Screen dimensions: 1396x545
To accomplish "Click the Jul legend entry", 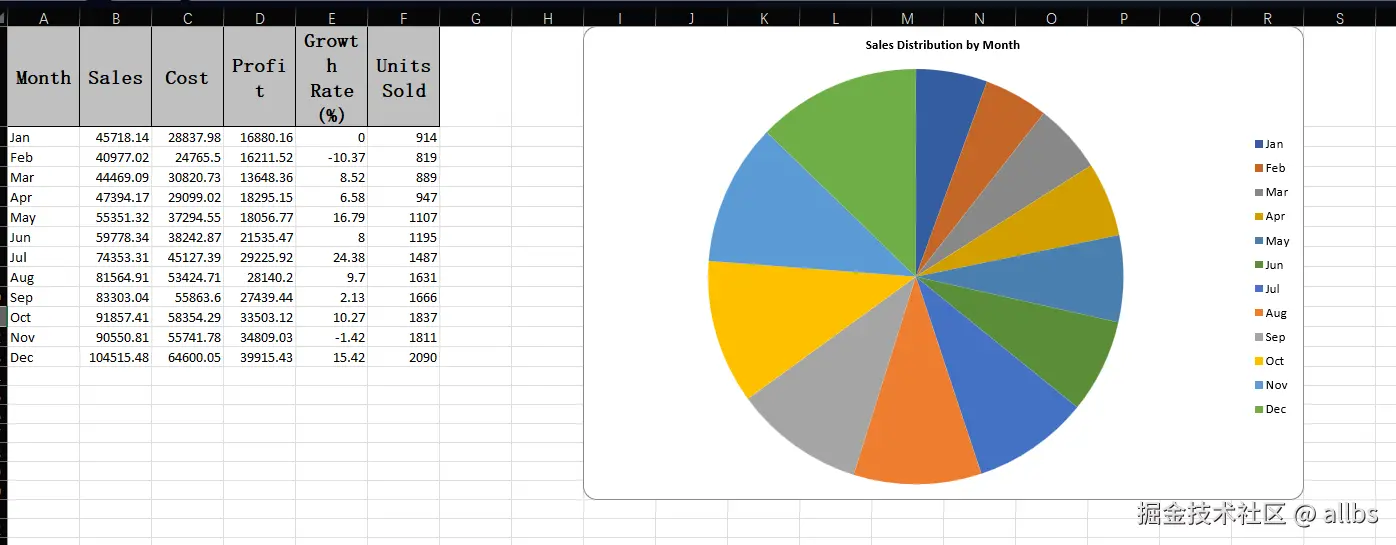I will click(1267, 289).
